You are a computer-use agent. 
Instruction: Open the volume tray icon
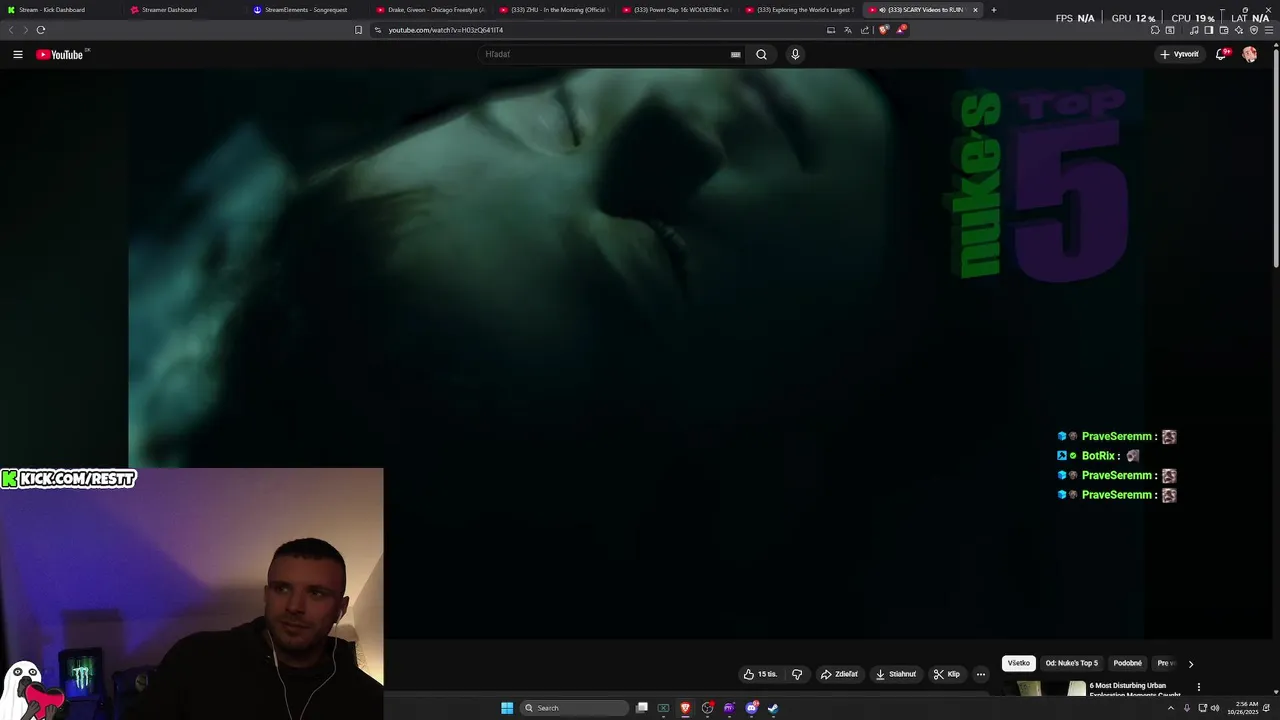[x=1215, y=708]
